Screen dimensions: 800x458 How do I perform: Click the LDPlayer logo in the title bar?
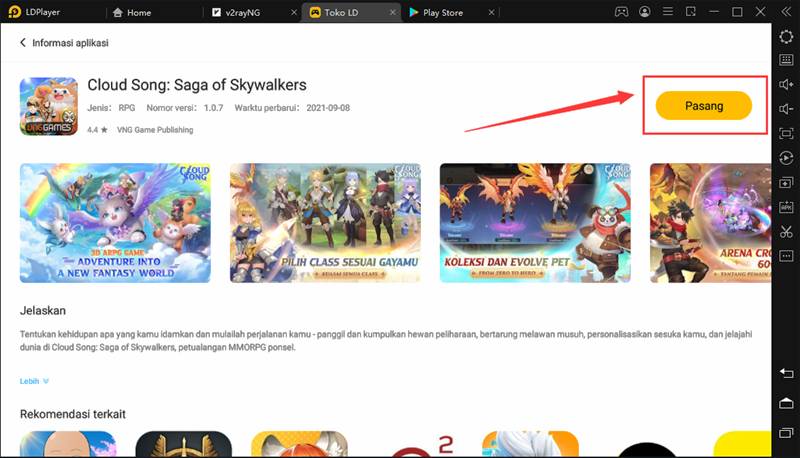[x=15, y=12]
